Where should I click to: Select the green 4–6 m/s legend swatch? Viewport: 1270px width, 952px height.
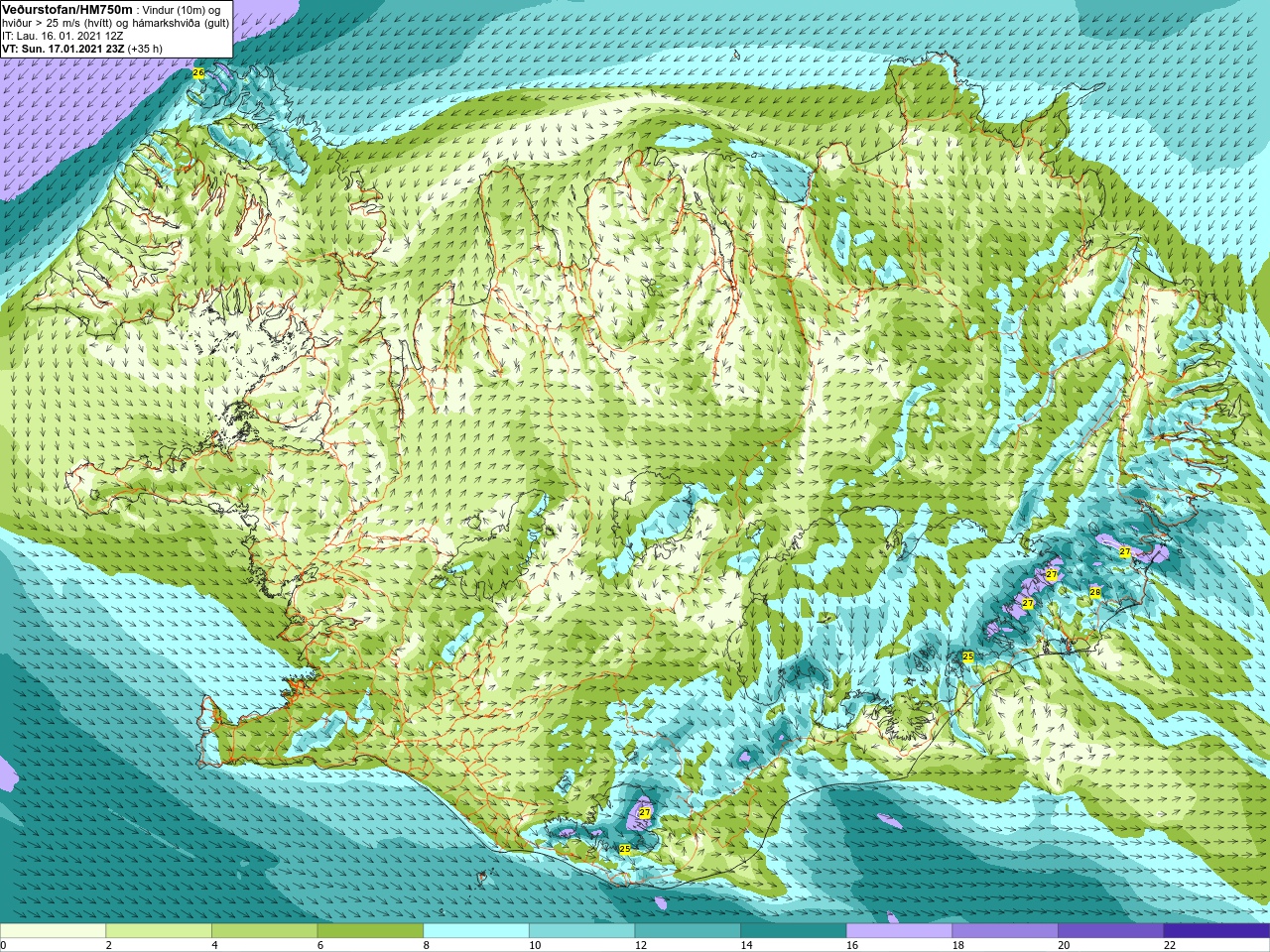pyautogui.click(x=264, y=931)
